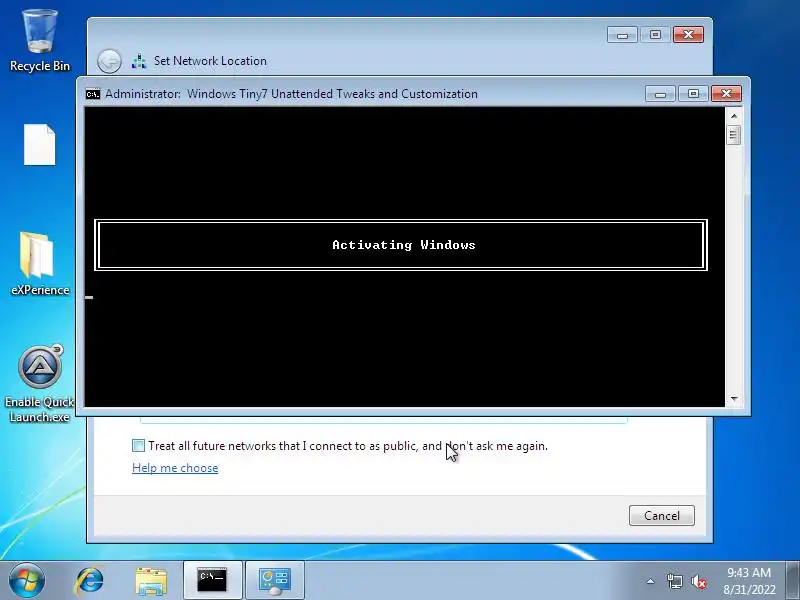Cancel the Set Network Location dialog

(x=662, y=515)
